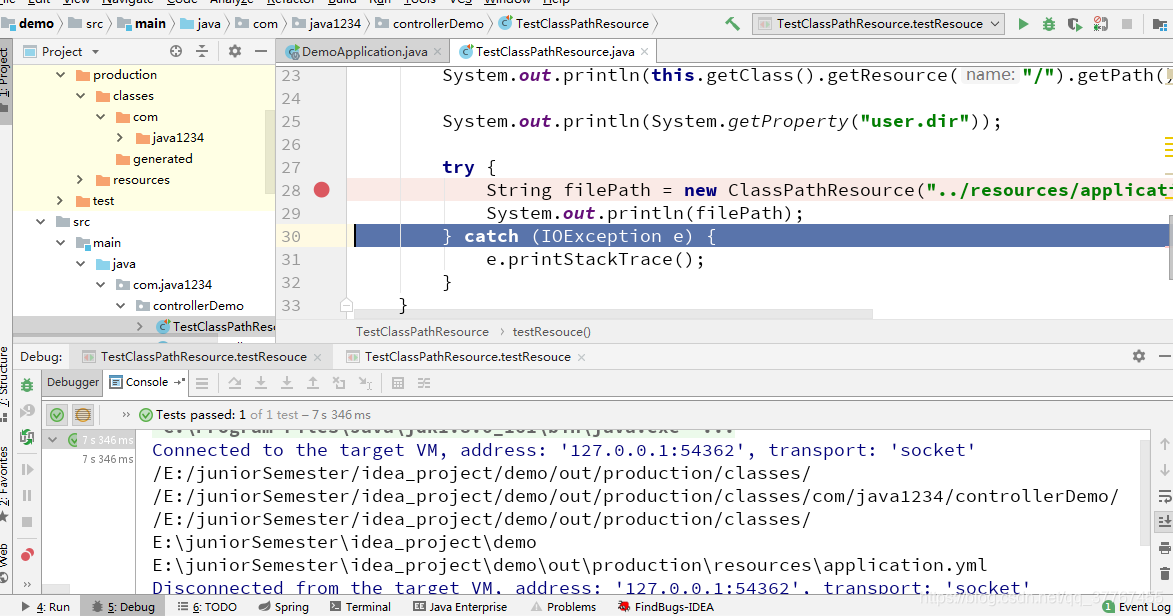Toggle show ignored tests button
1173x616 pixels.
(83, 414)
